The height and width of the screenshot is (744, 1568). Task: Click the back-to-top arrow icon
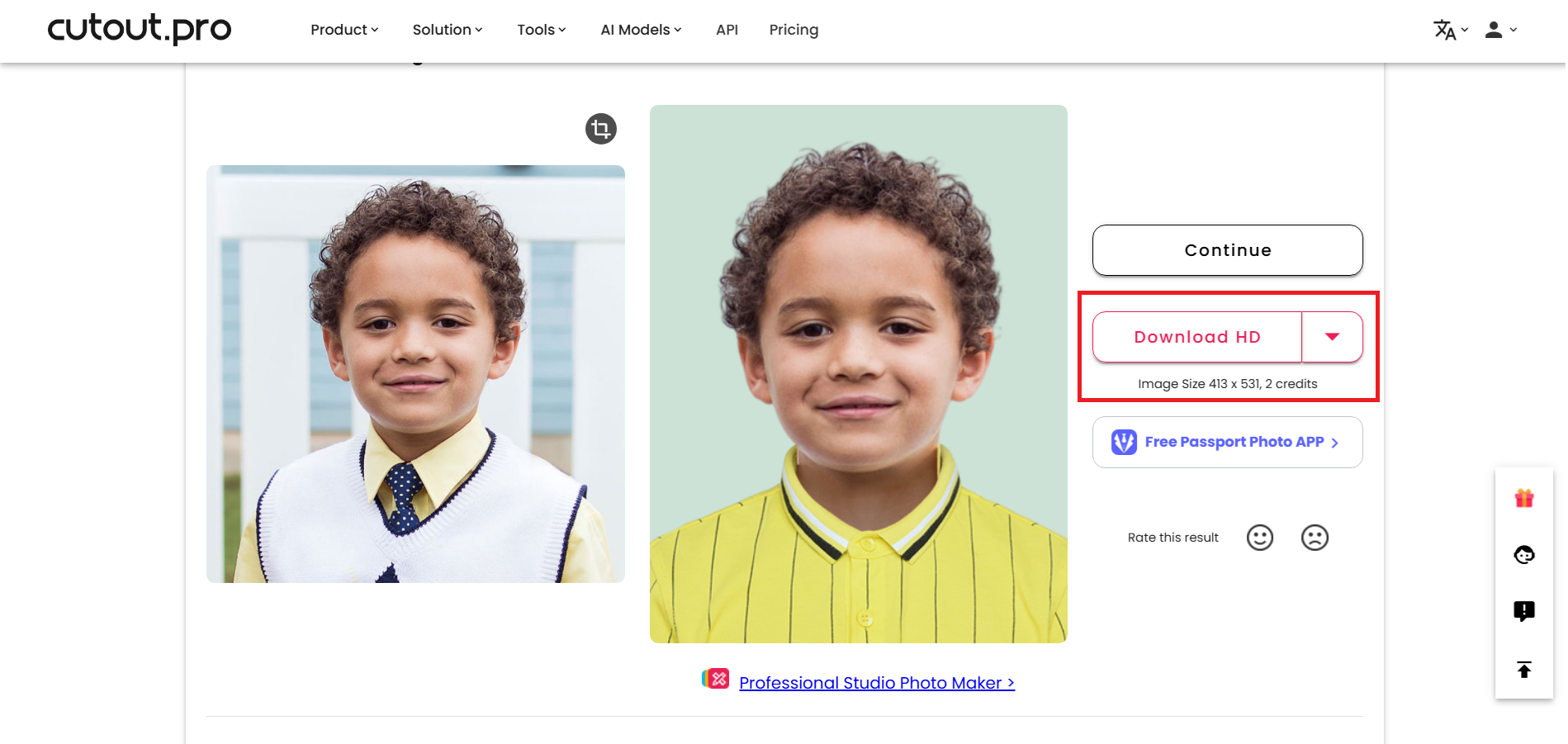click(x=1523, y=669)
